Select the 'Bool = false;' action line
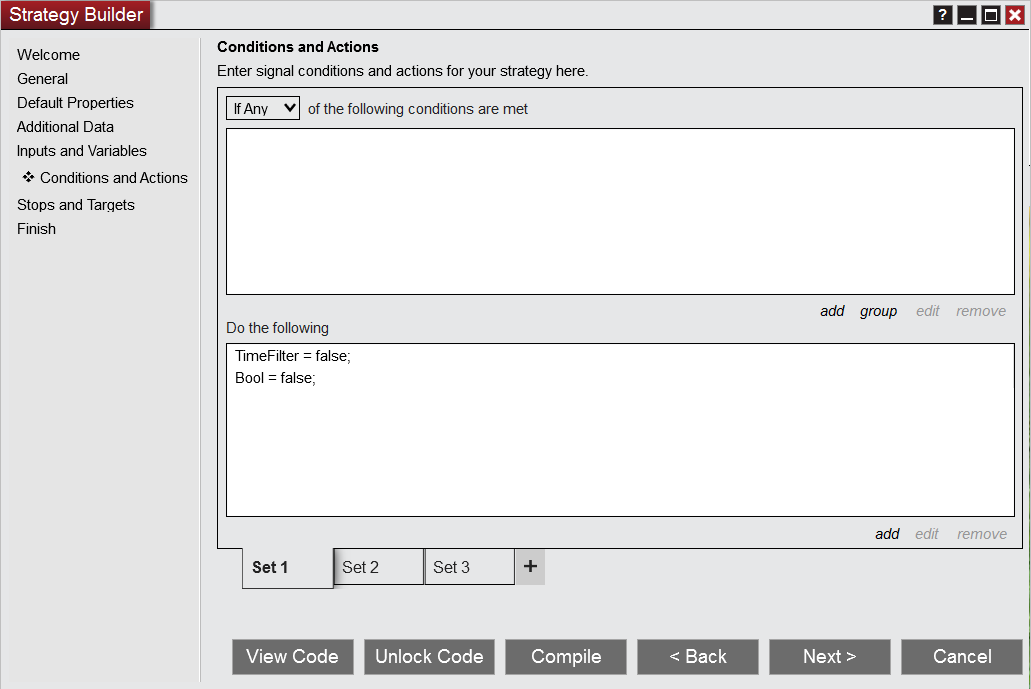The width and height of the screenshot is (1031, 689). coord(276,378)
